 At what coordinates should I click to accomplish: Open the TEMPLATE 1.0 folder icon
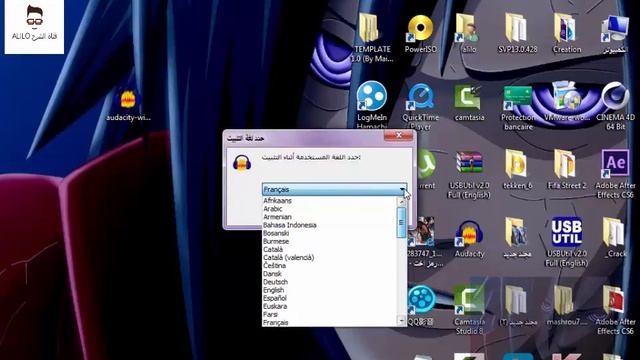pos(369,28)
